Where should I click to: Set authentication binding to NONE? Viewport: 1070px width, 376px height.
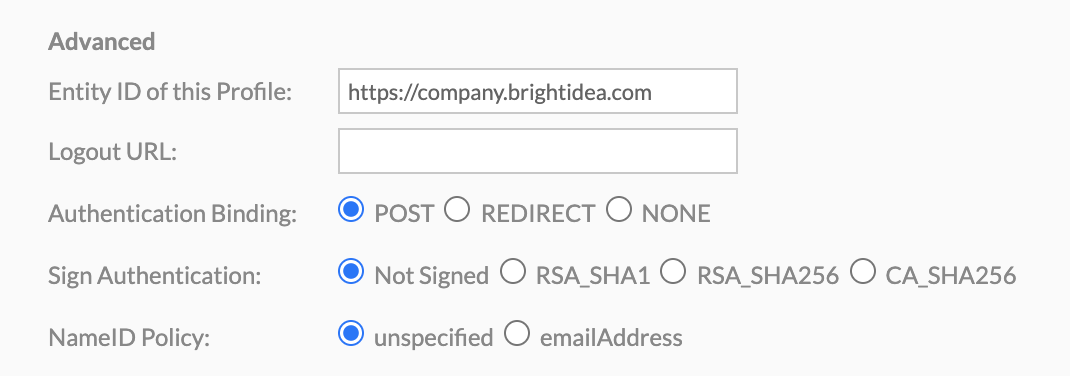pos(619,210)
